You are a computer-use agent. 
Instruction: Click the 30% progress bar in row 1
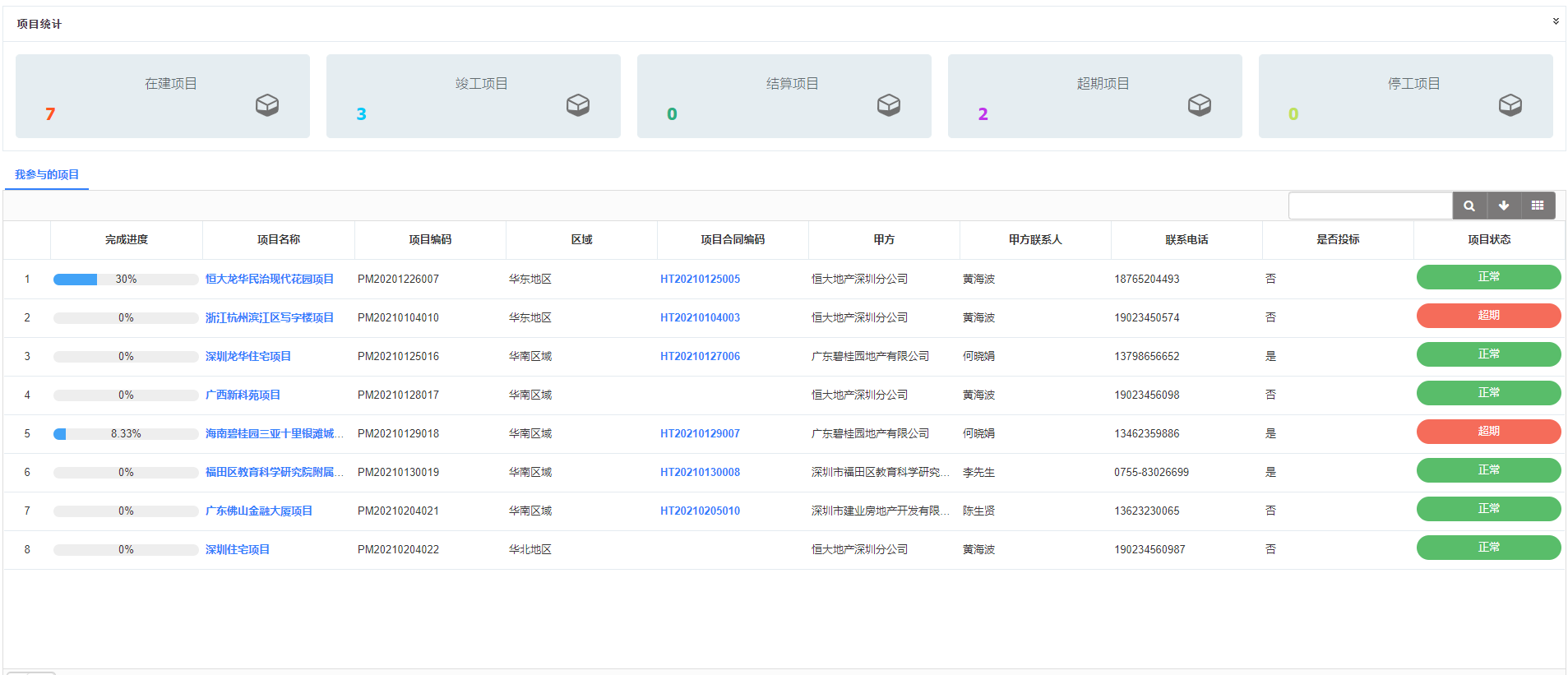click(126, 280)
